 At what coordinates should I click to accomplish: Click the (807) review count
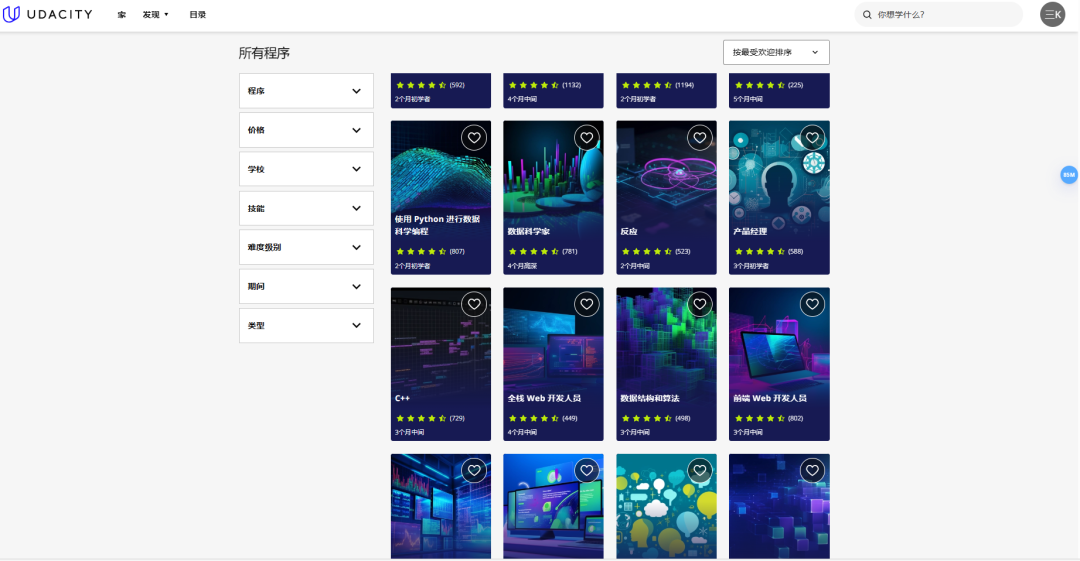[x=457, y=252]
